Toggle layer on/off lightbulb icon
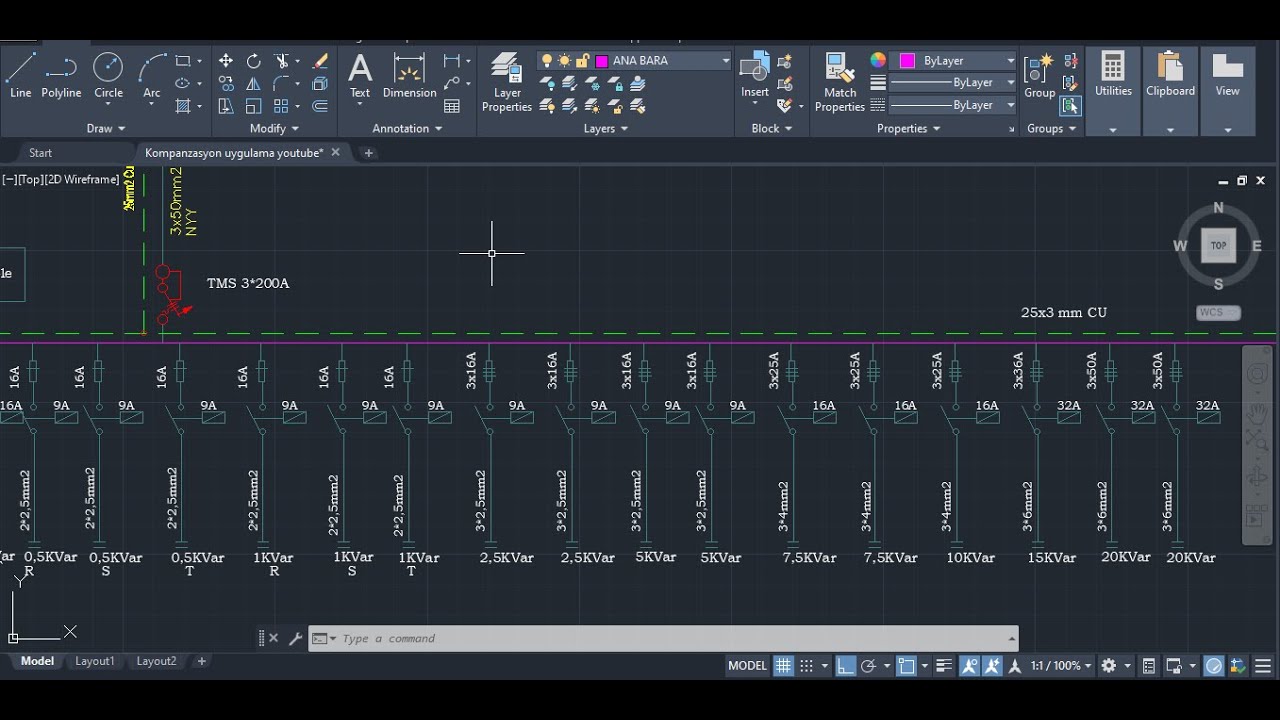 coord(547,61)
